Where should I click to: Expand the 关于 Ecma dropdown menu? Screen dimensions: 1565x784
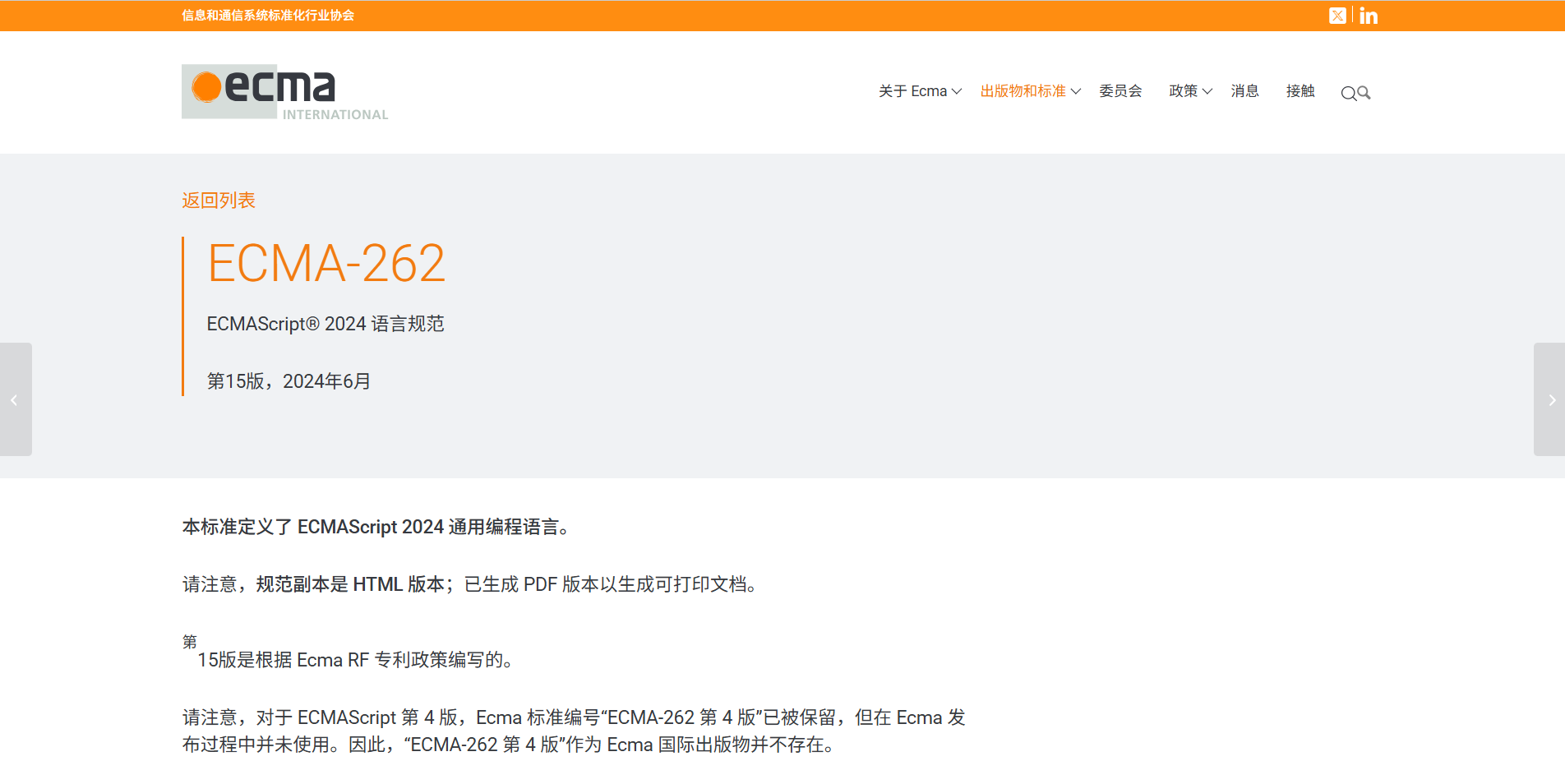pyautogui.click(x=920, y=91)
